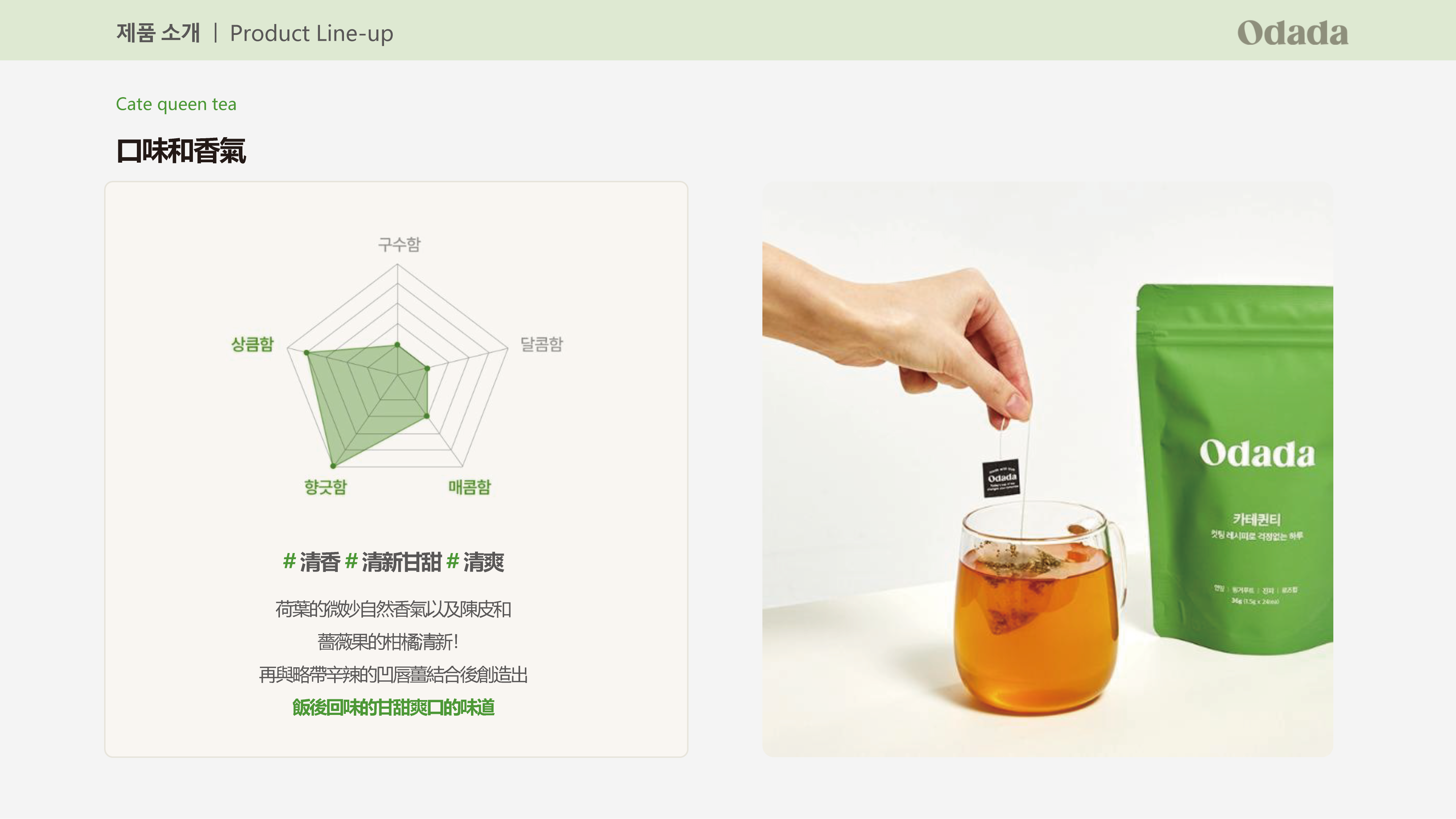This screenshot has height=819, width=1456.
Task: Click the 구수함 radar chart label
Action: pyautogui.click(x=399, y=244)
